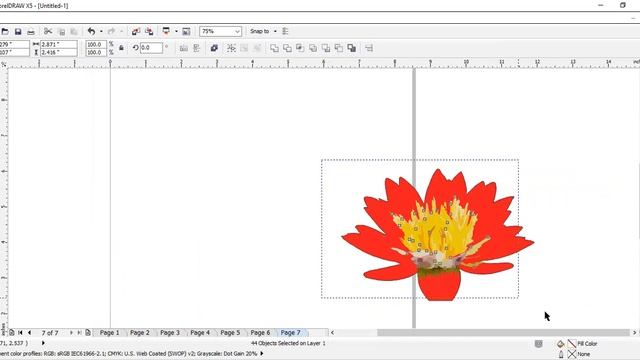Click the outline pen status icon
The image size is (640, 360).
[x=561, y=354]
